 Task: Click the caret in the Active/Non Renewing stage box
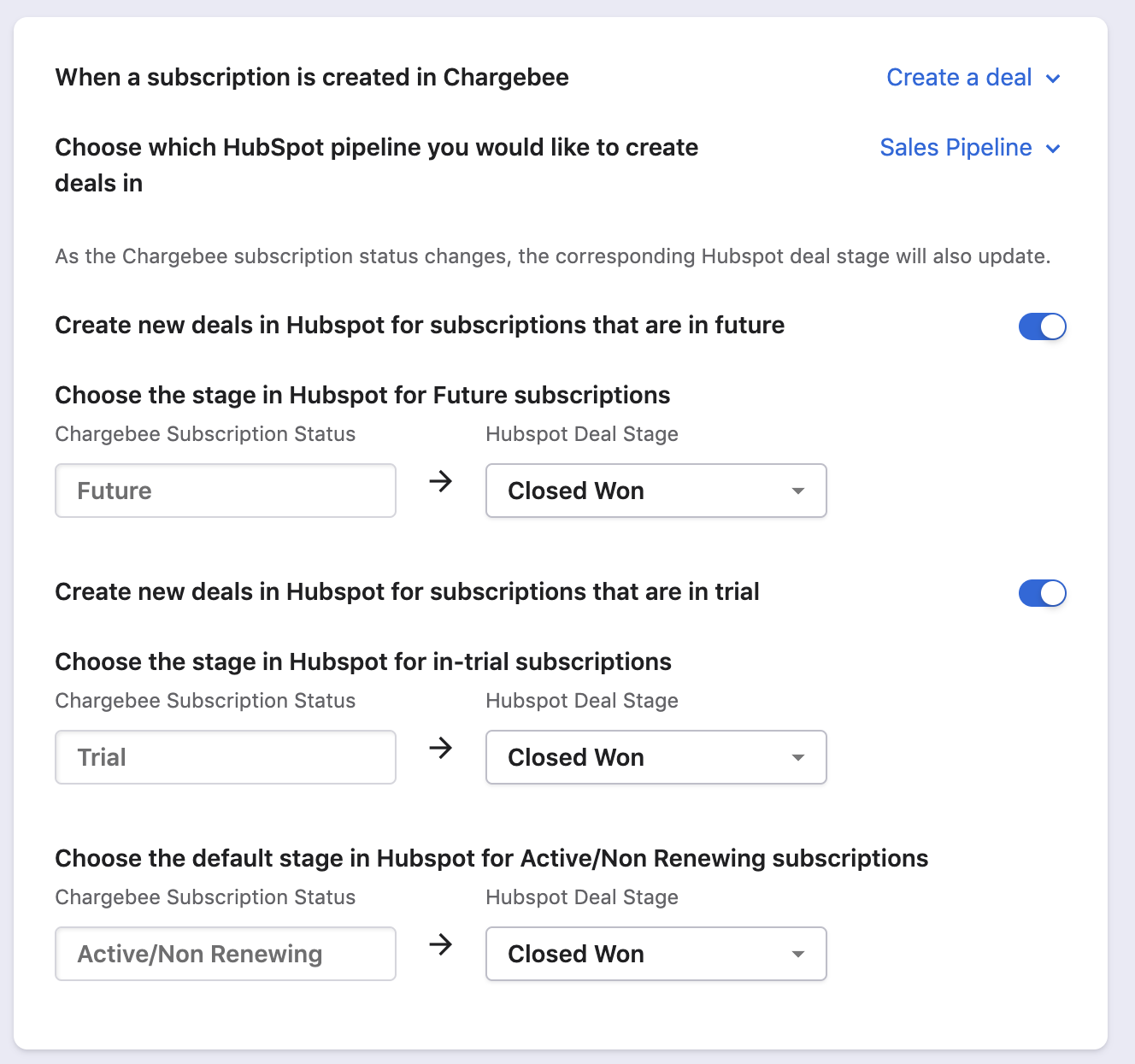coord(798,955)
